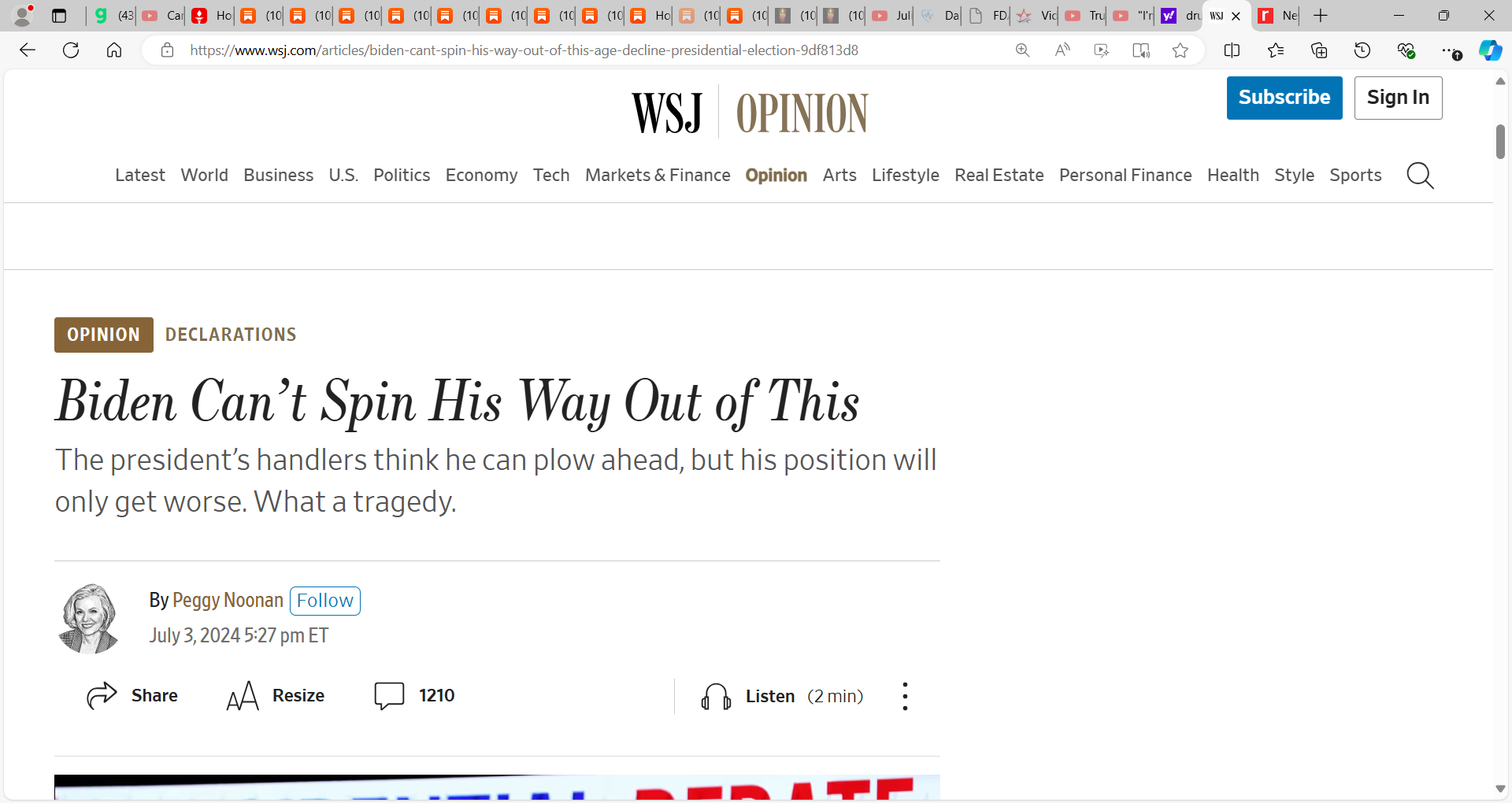The image size is (1512, 803).
Task: Click the Share arrow icon
Action: coord(102,696)
